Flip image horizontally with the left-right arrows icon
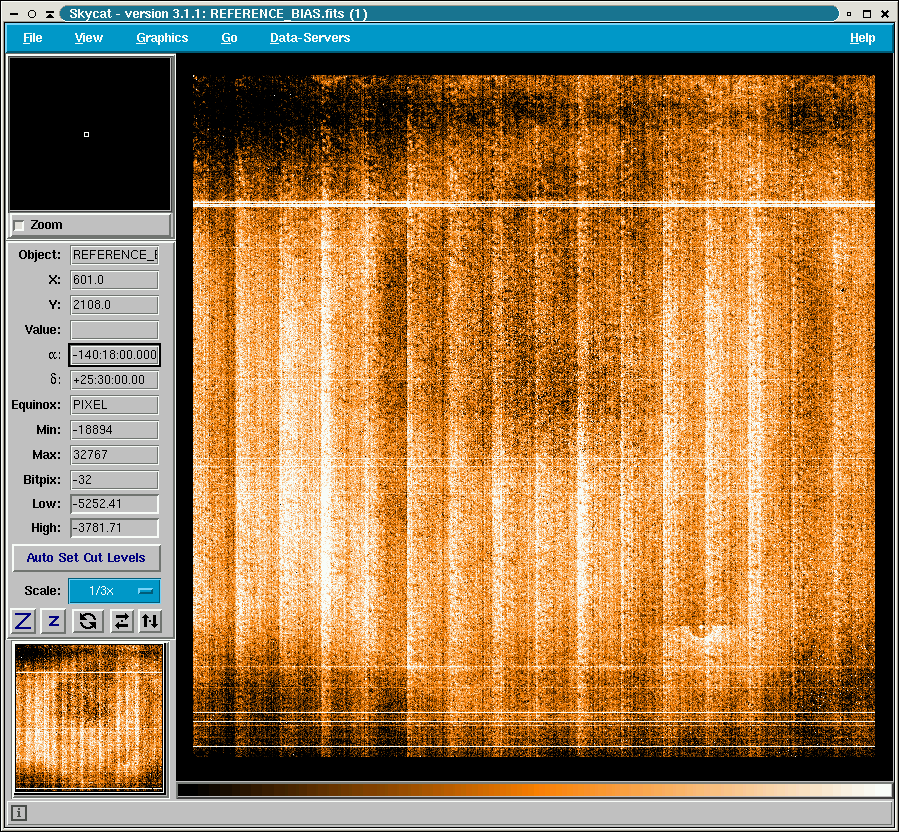The image size is (899, 832). 121,621
